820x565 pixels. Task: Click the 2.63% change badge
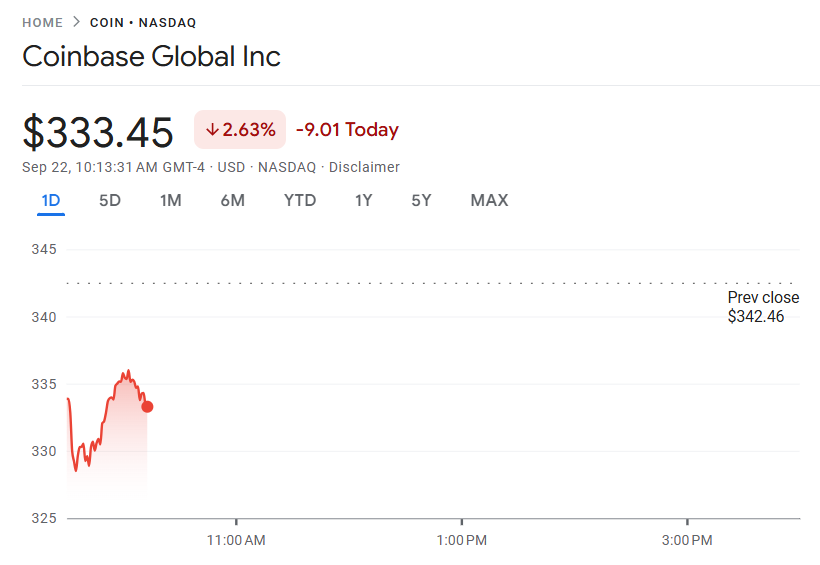[240, 130]
